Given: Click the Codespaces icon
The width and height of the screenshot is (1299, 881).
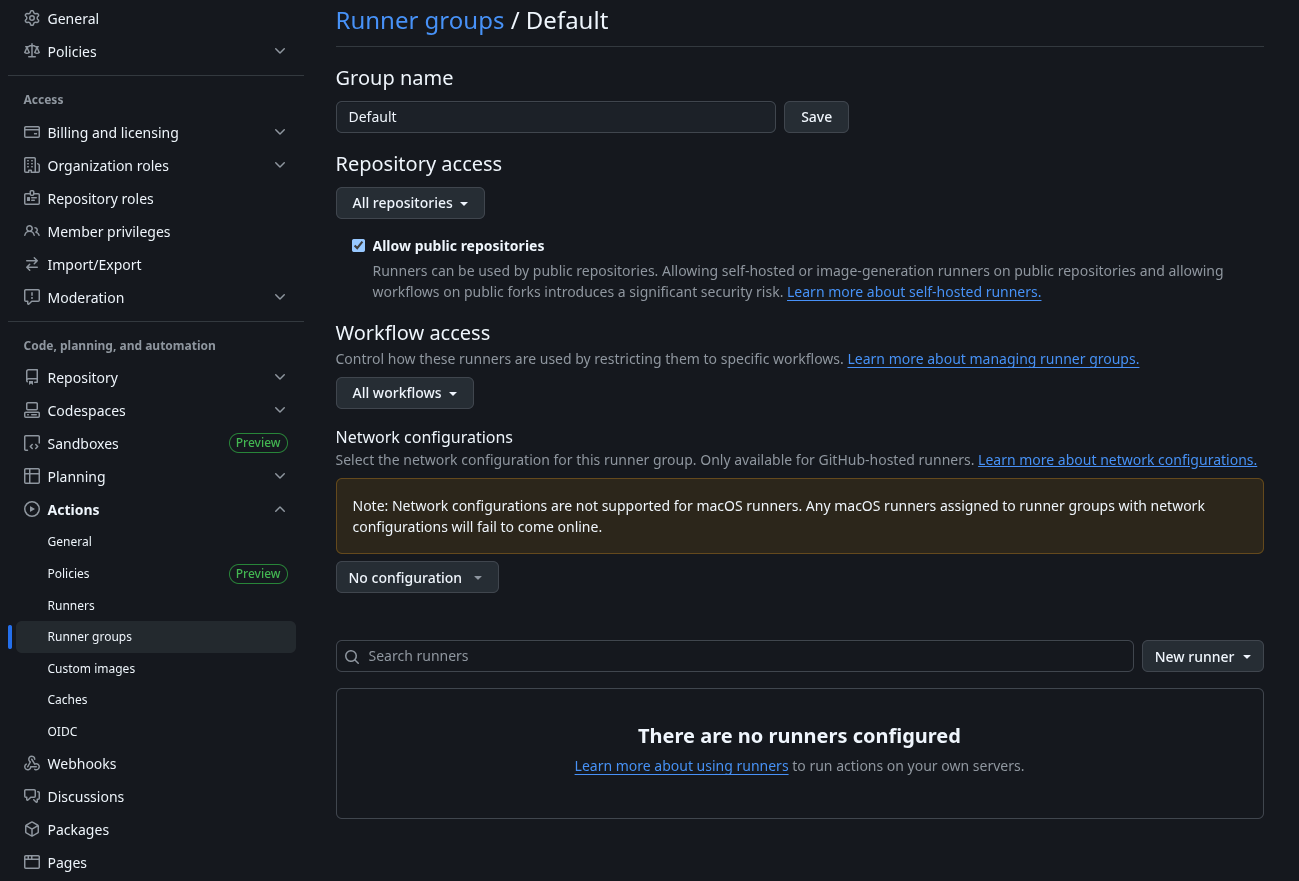Looking at the screenshot, I should (32, 411).
